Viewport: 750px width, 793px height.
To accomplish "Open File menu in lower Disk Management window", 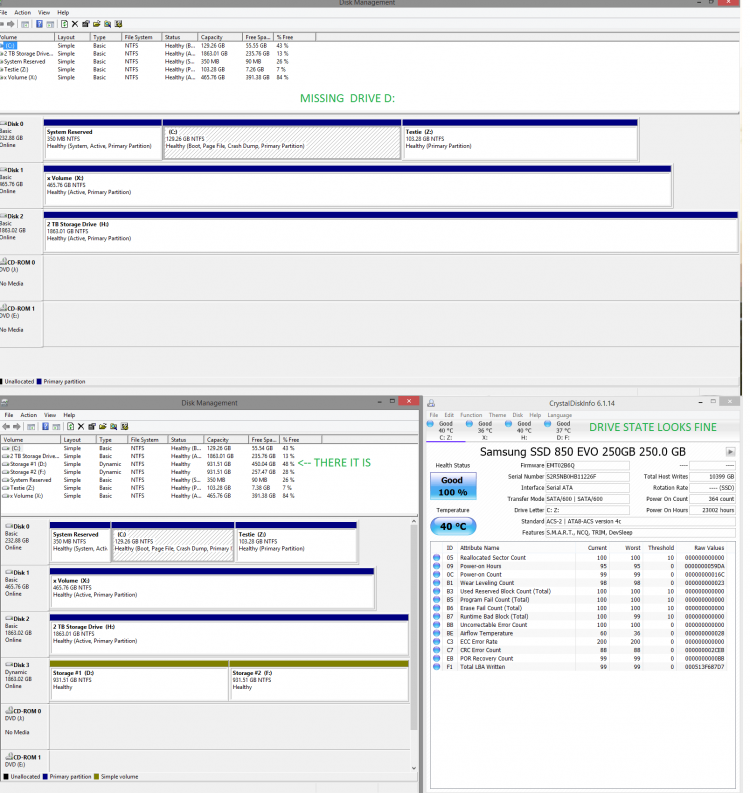I will pos(9,415).
